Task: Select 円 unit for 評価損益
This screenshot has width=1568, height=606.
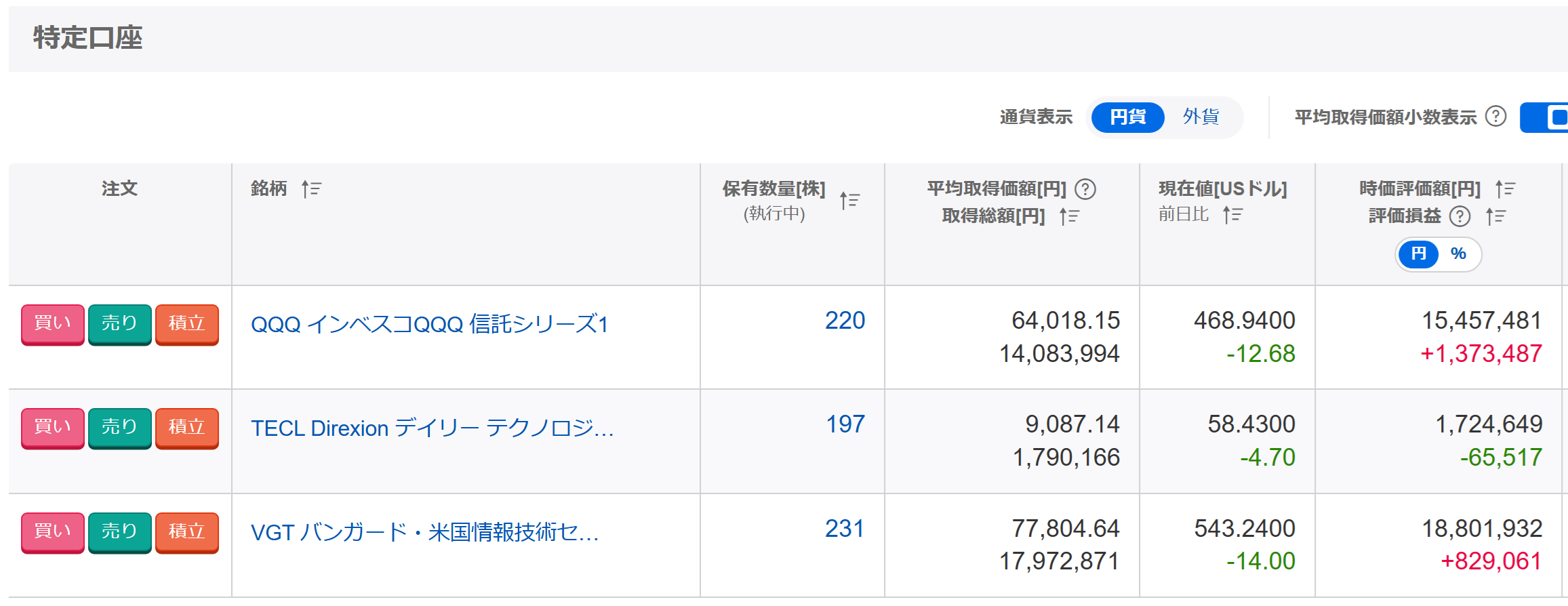Action: pyautogui.click(x=1418, y=254)
